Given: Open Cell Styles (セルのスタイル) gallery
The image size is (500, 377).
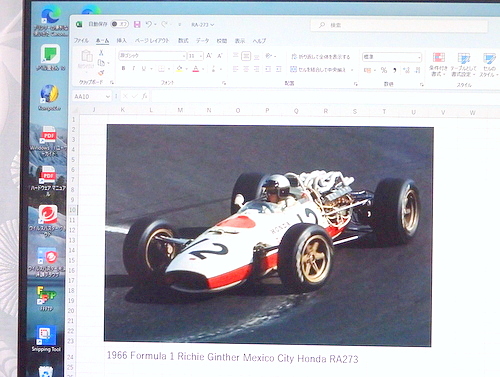Looking at the screenshot, I should point(489,65).
